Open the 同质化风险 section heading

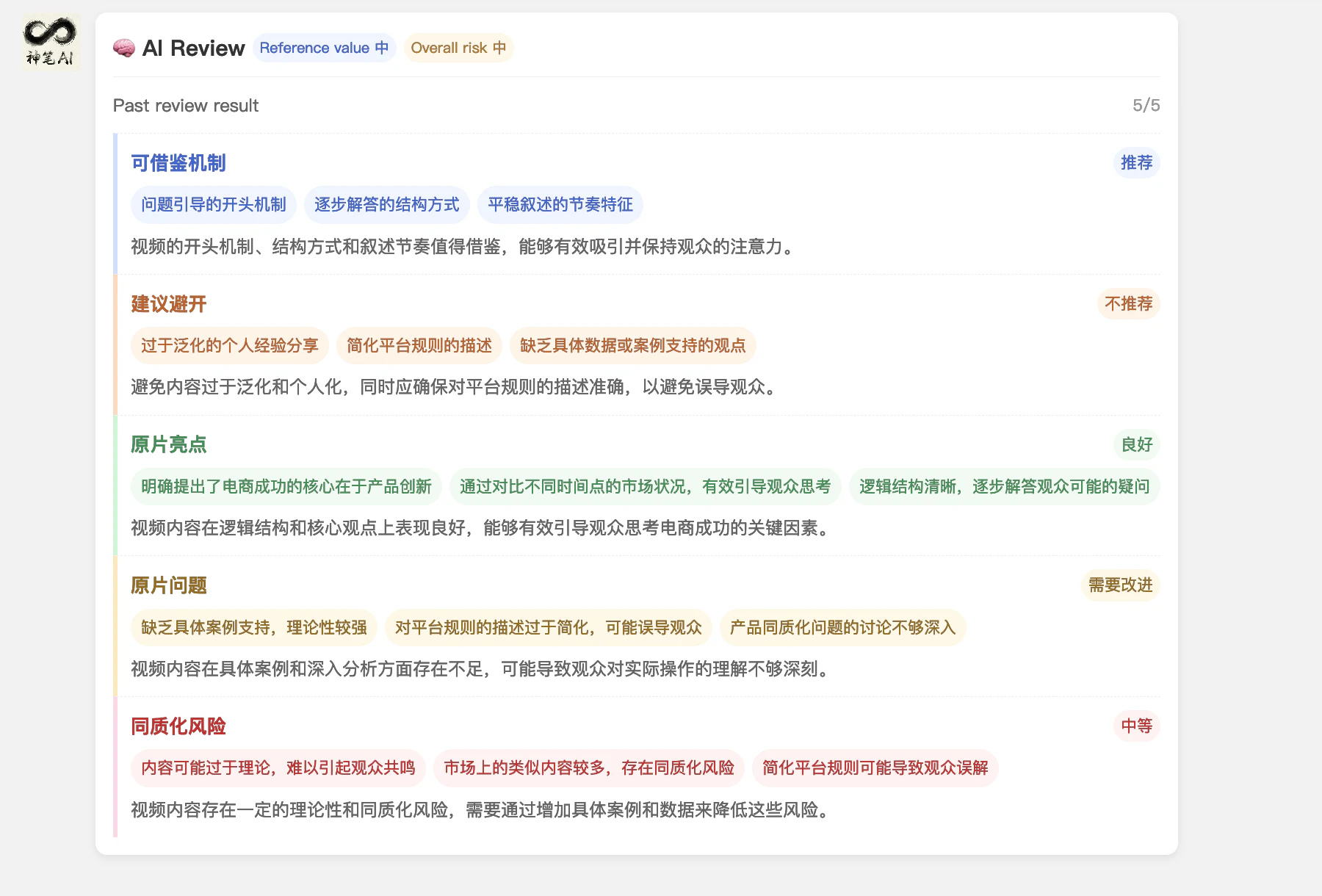point(178,726)
